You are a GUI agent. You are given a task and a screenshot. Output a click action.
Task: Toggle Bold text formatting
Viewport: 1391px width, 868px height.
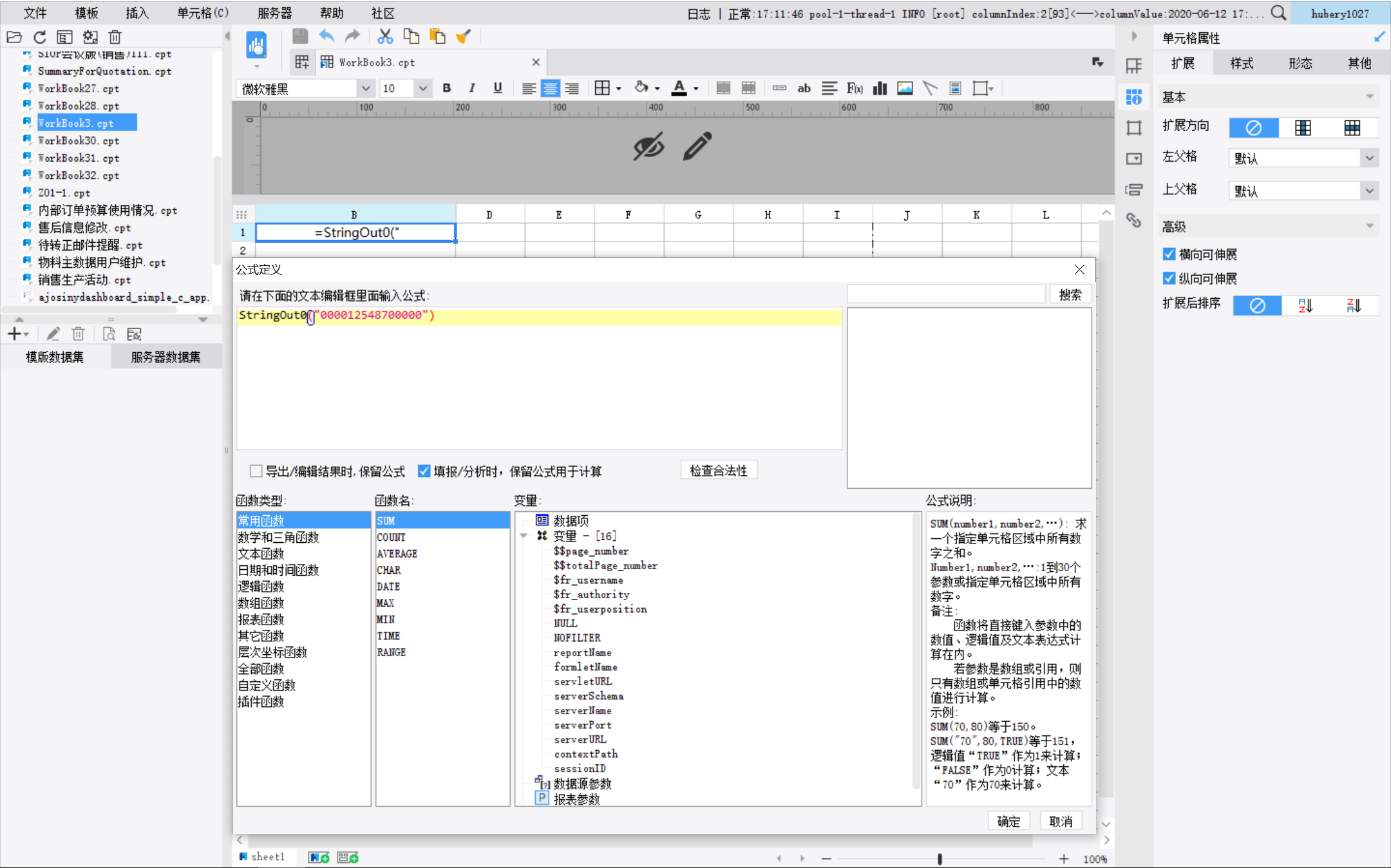point(446,88)
